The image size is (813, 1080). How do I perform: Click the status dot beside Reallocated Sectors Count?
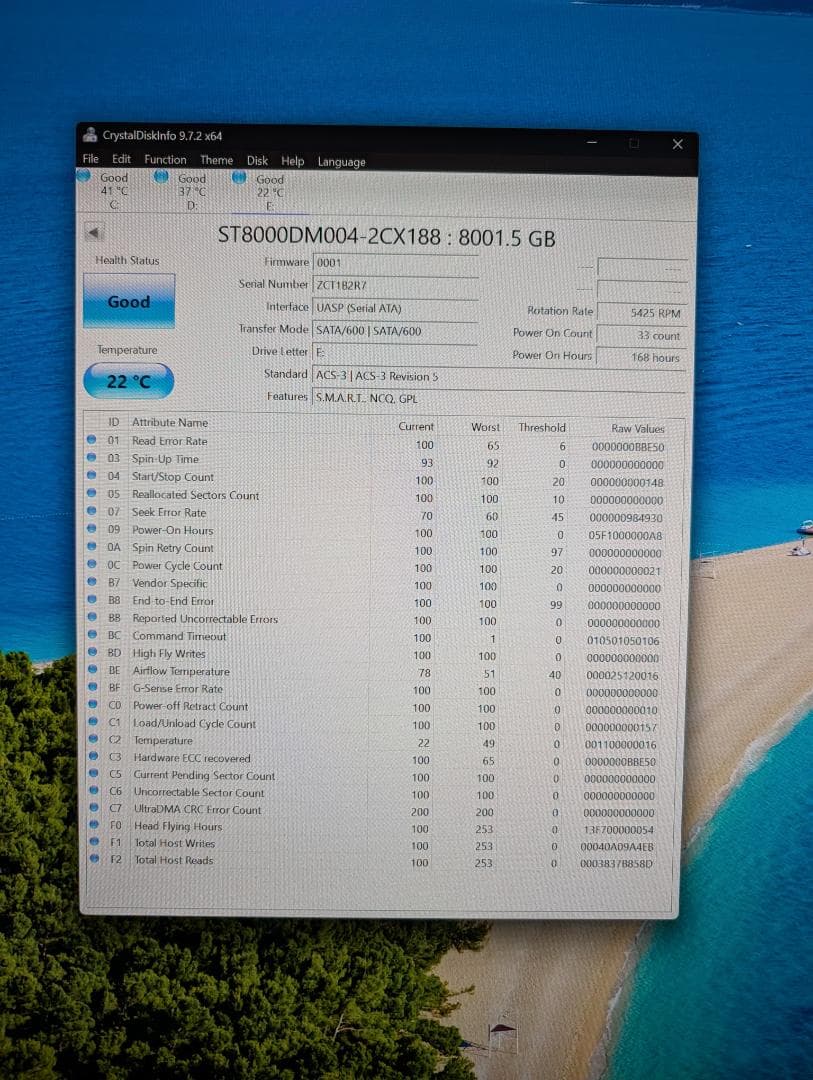pos(93,496)
